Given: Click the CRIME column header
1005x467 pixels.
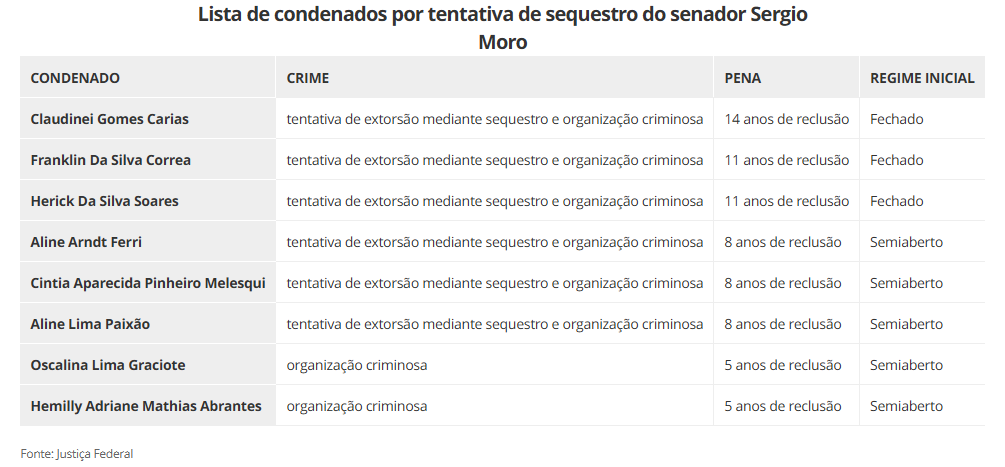Looking at the screenshot, I should click(x=308, y=78).
